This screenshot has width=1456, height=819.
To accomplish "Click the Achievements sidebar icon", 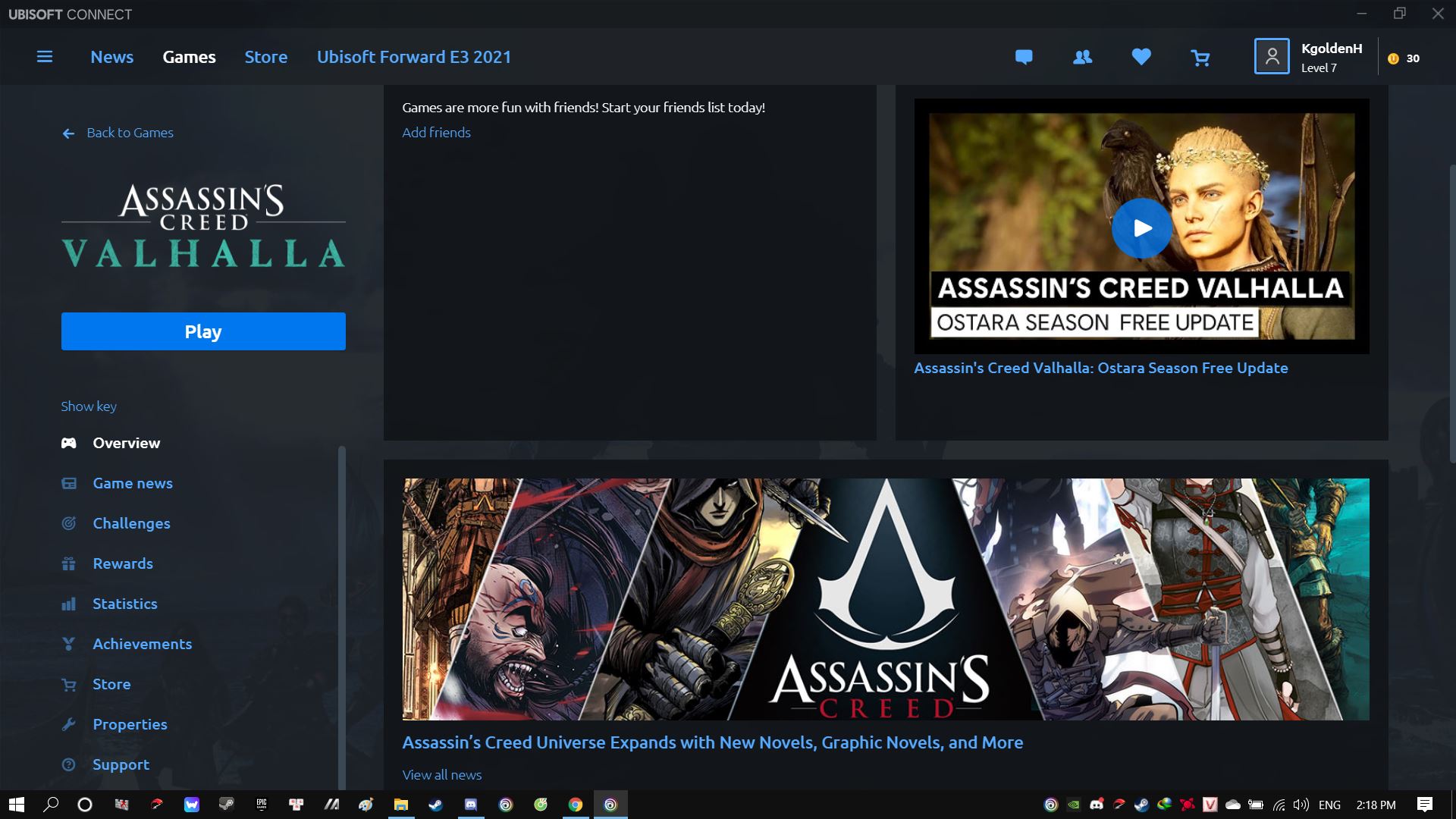I will click(x=68, y=643).
